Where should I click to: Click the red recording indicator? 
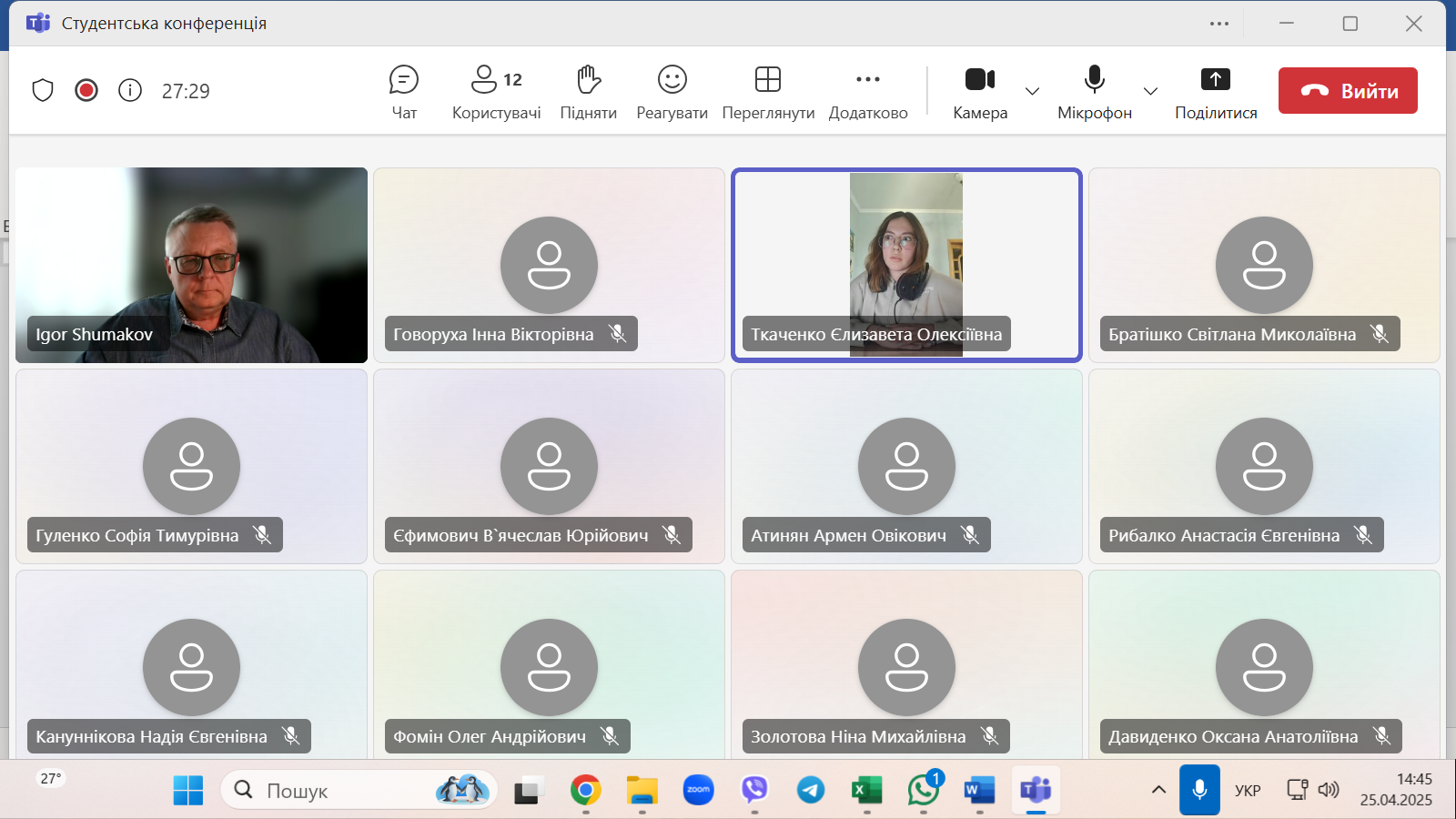(x=86, y=90)
